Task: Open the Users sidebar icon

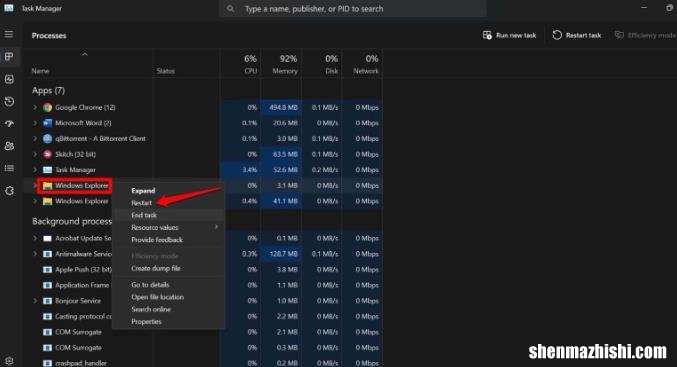Action: point(9,146)
